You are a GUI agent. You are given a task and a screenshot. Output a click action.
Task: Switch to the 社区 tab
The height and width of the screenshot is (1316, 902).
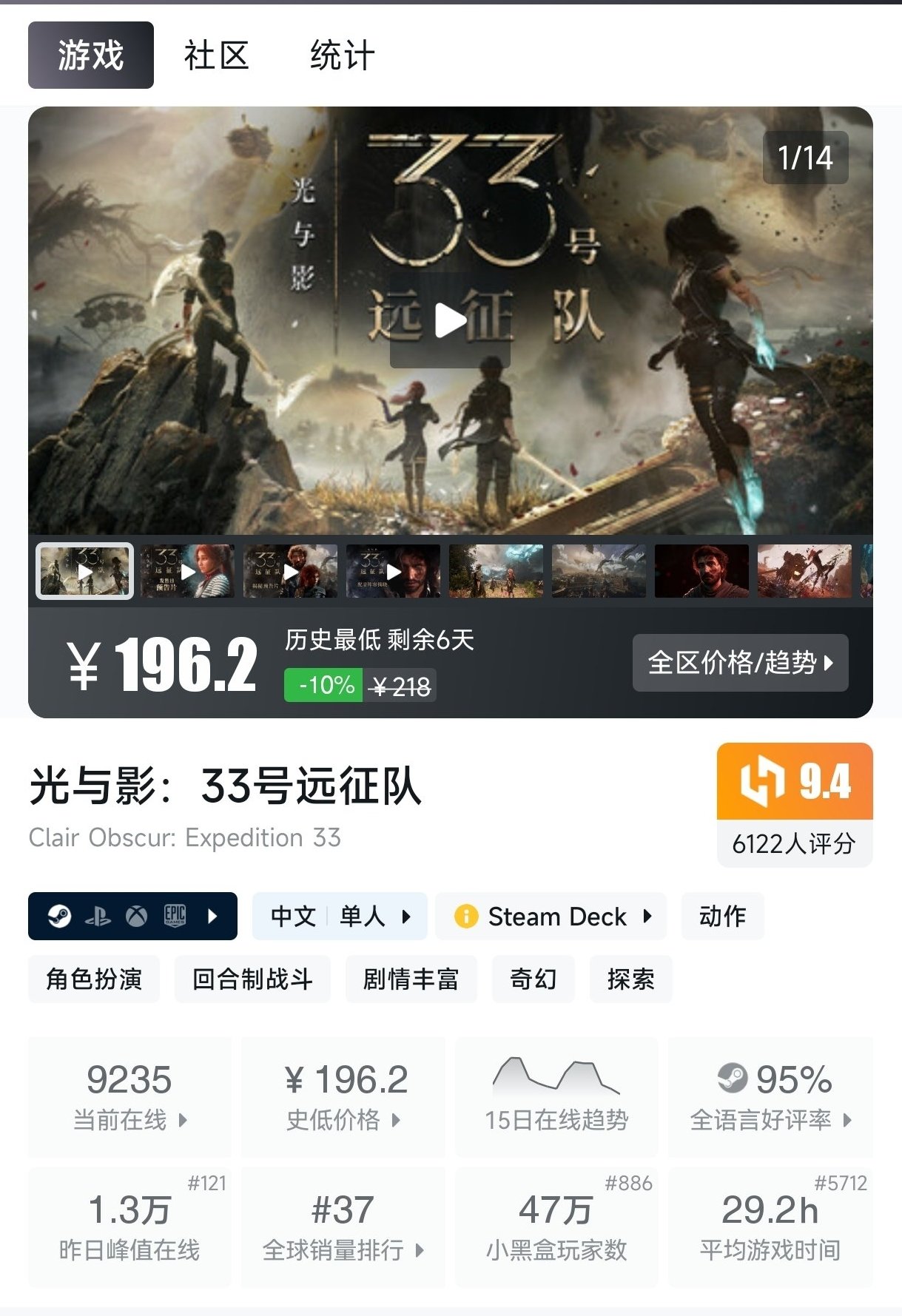click(x=216, y=55)
